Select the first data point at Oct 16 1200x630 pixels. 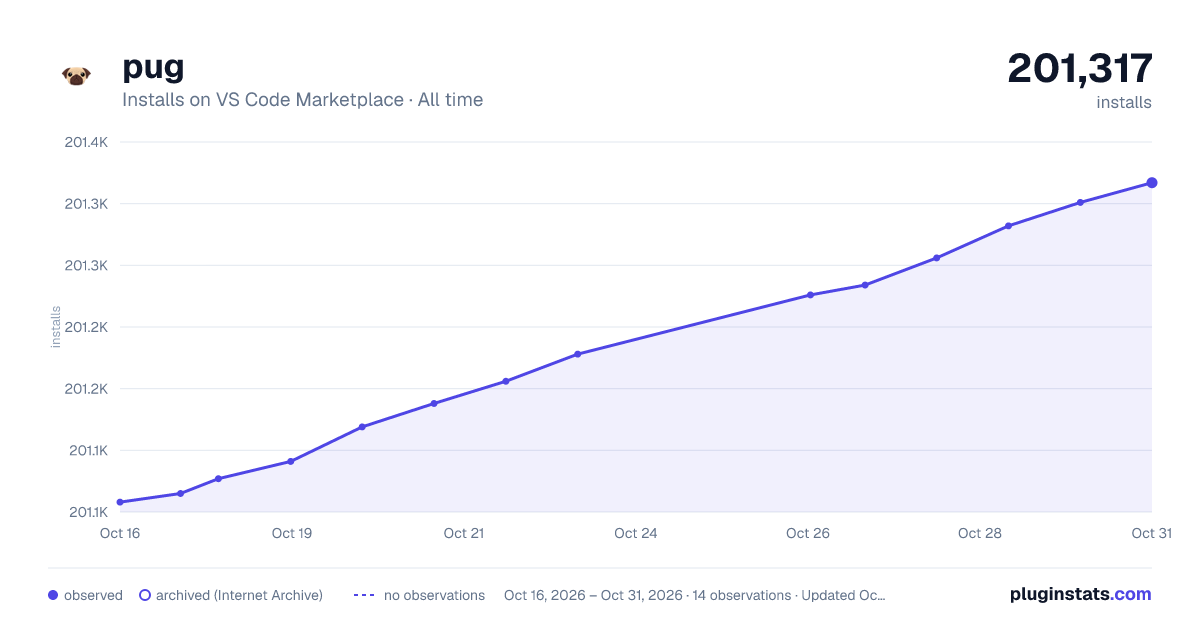tap(120, 502)
